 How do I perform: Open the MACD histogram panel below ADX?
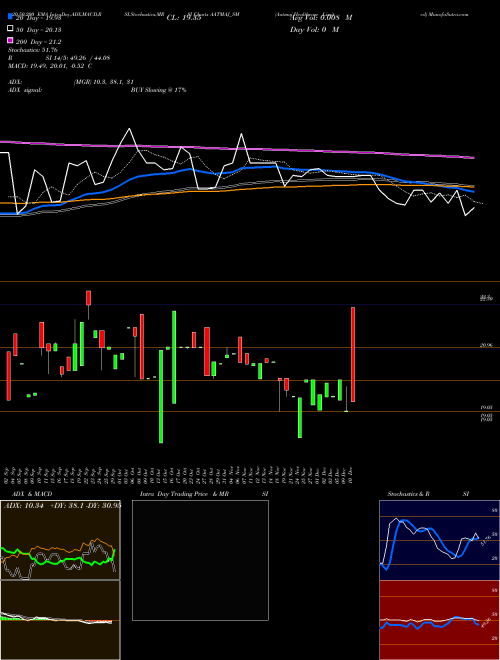coord(60,620)
